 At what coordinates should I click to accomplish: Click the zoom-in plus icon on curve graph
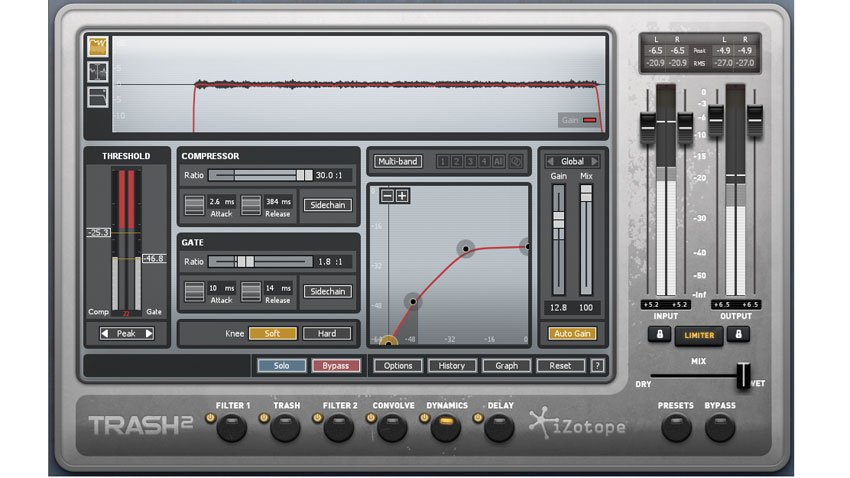click(402, 196)
